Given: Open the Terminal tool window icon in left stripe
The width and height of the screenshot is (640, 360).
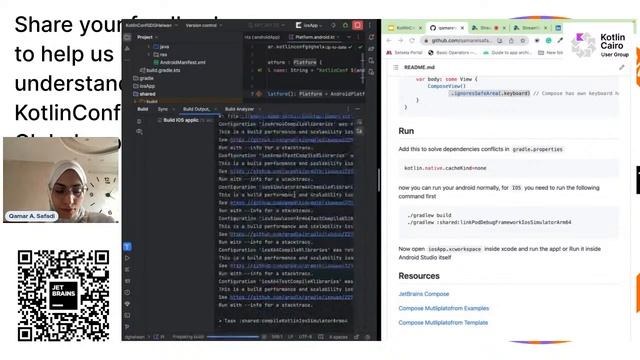Looking at the screenshot, I should point(127,315).
